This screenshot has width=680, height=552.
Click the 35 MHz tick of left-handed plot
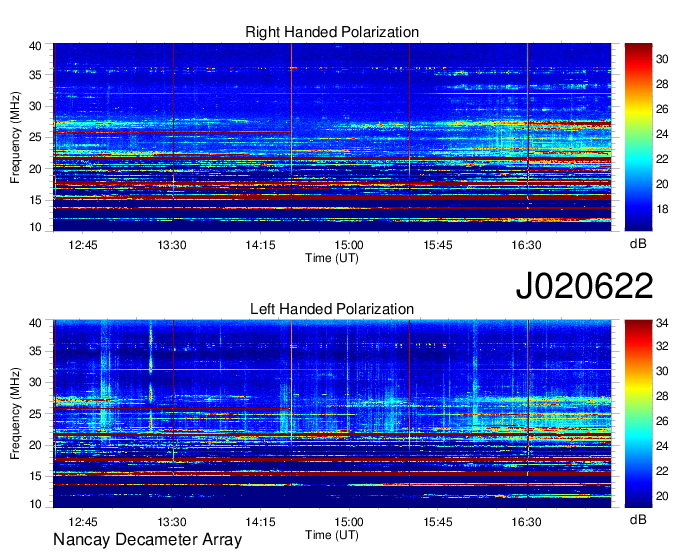tap(36, 351)
